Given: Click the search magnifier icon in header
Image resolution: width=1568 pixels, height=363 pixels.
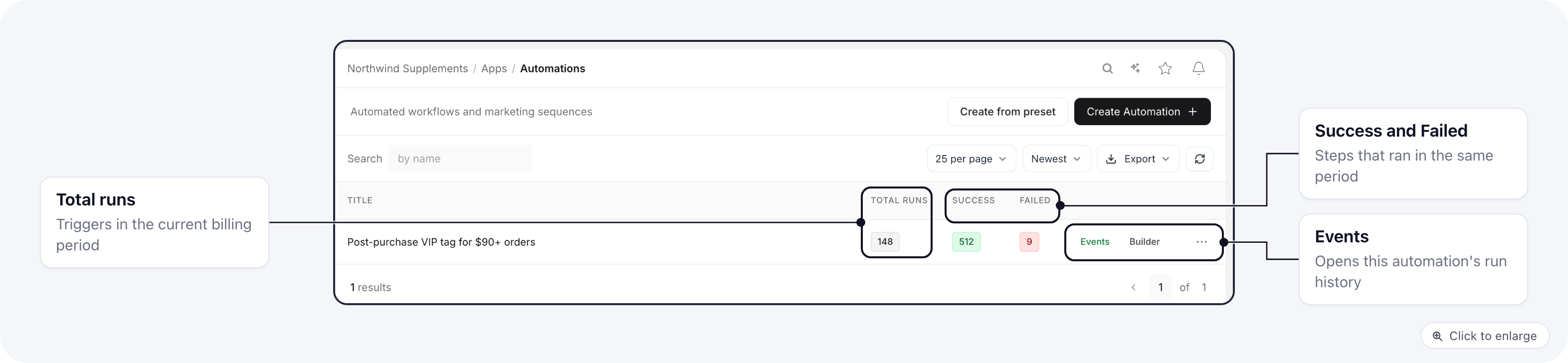Looking at the screenshot, I should (x=1107, y=68).
